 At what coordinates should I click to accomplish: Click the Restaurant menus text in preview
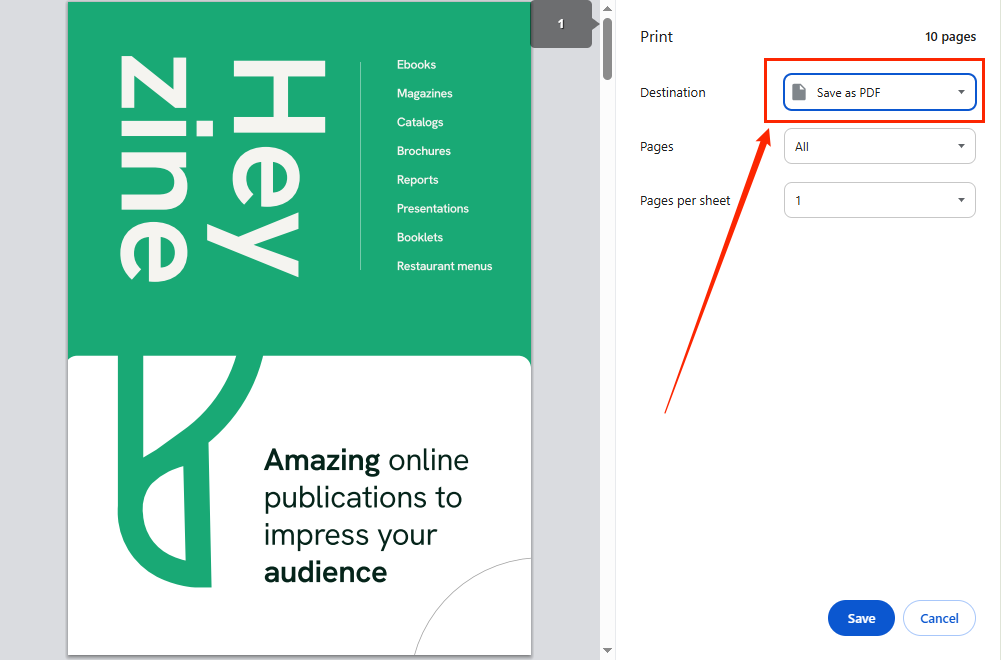coord(444,266)
